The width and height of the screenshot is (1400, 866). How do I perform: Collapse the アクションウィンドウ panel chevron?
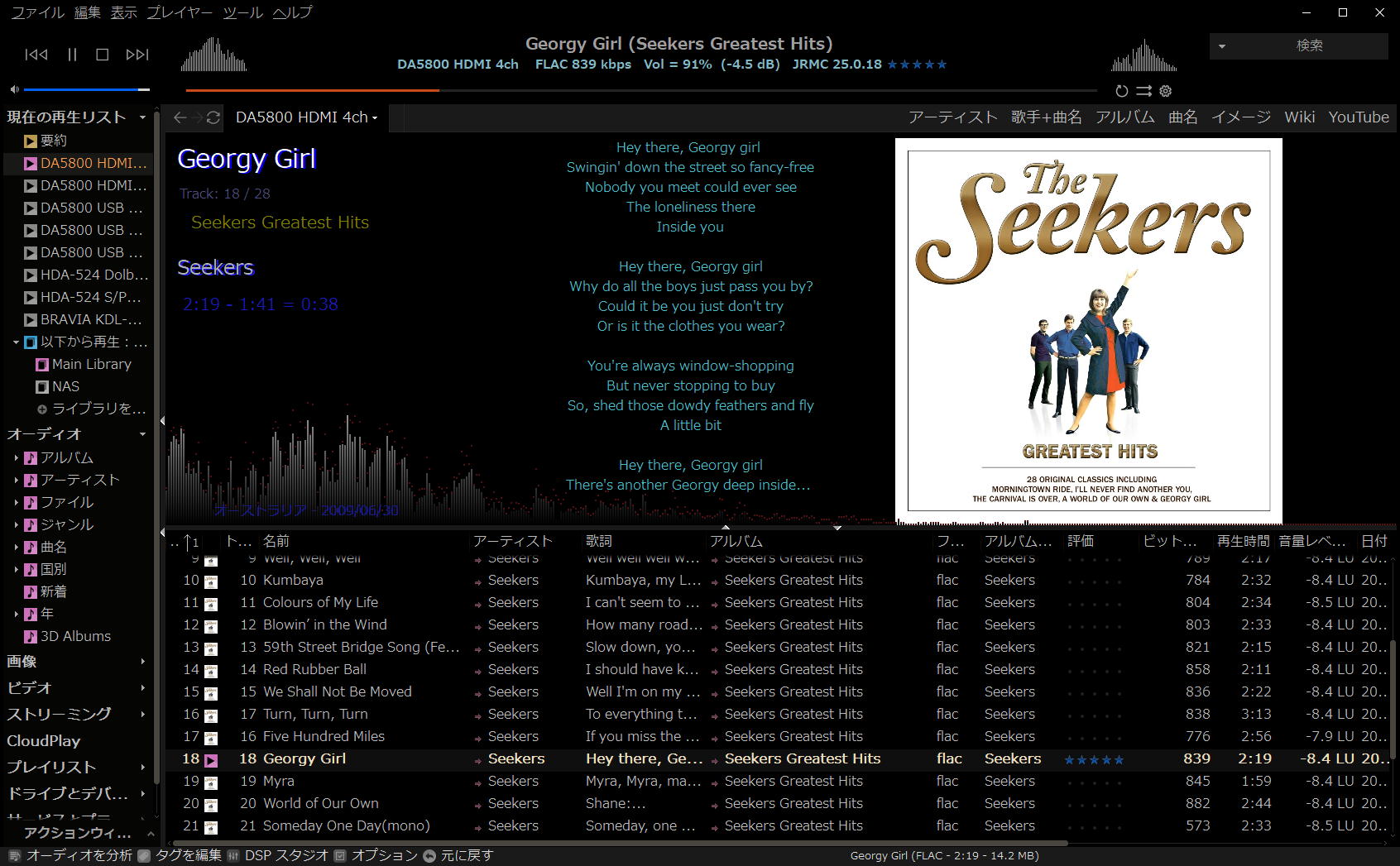[x=150, y=834]
